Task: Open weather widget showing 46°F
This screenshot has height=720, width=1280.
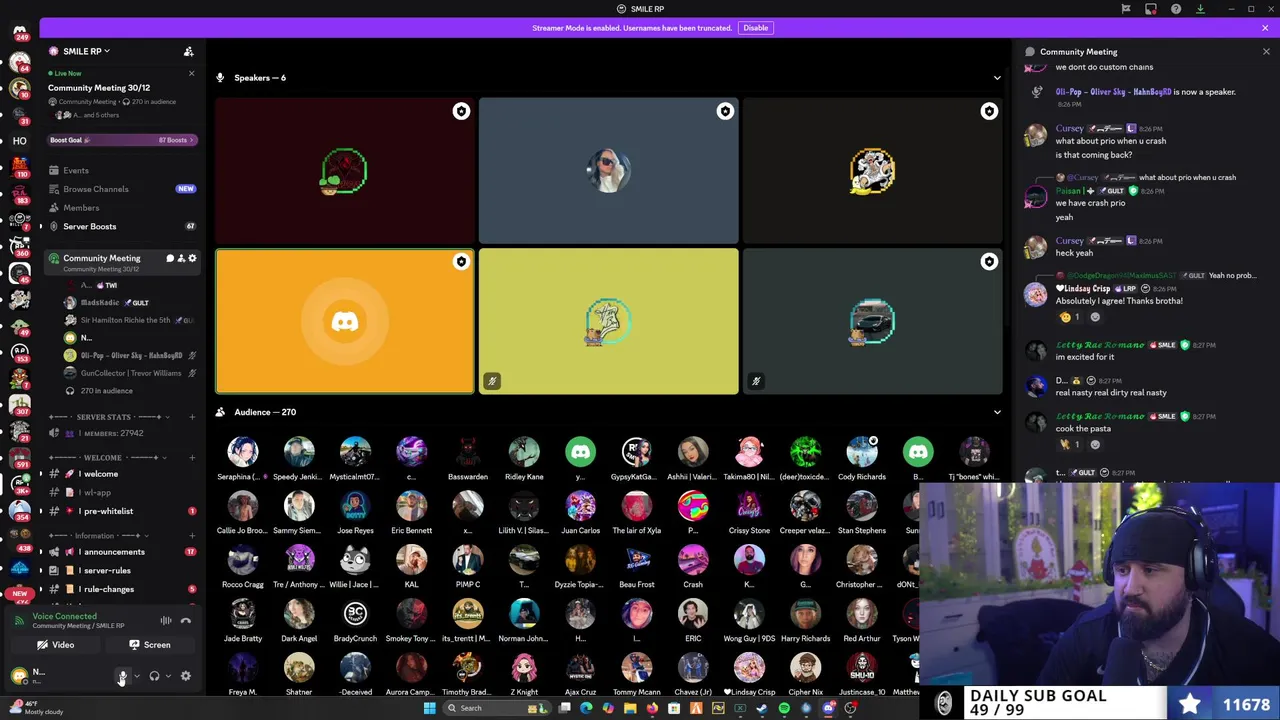Action: coord(38,708)
